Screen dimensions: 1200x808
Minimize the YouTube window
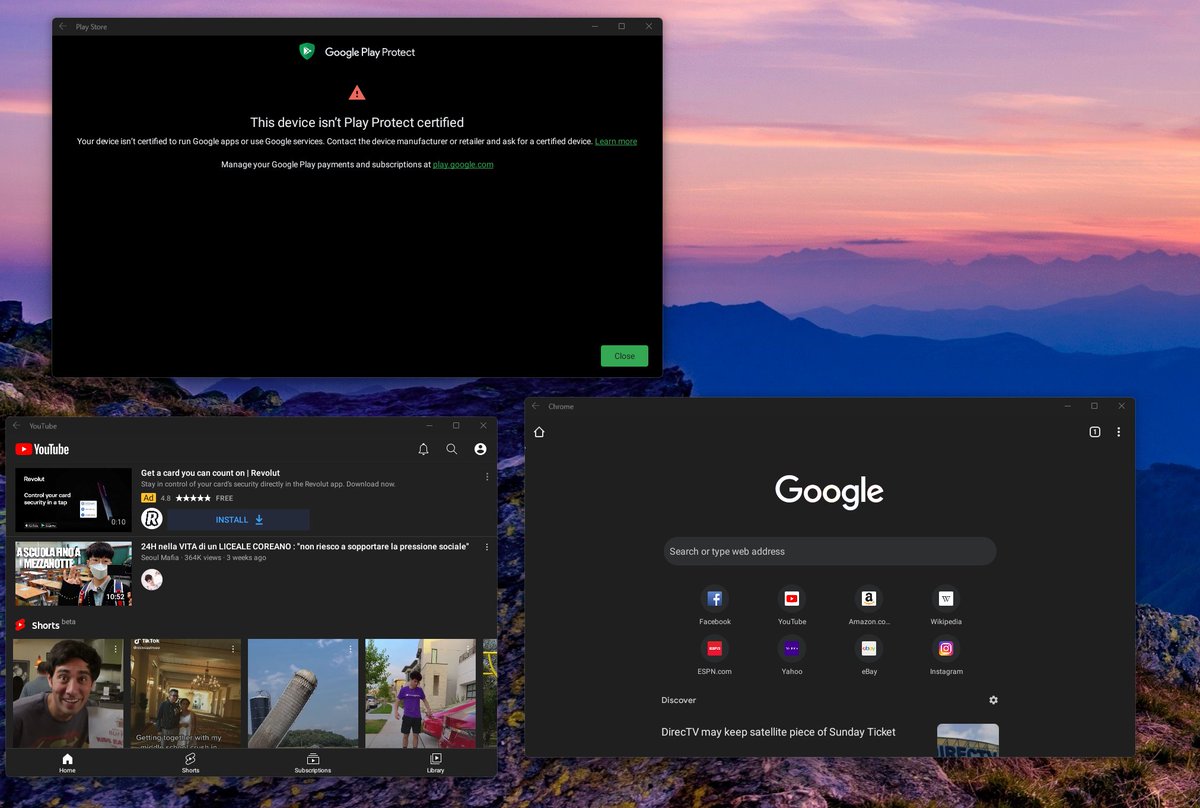coord(428,425)
